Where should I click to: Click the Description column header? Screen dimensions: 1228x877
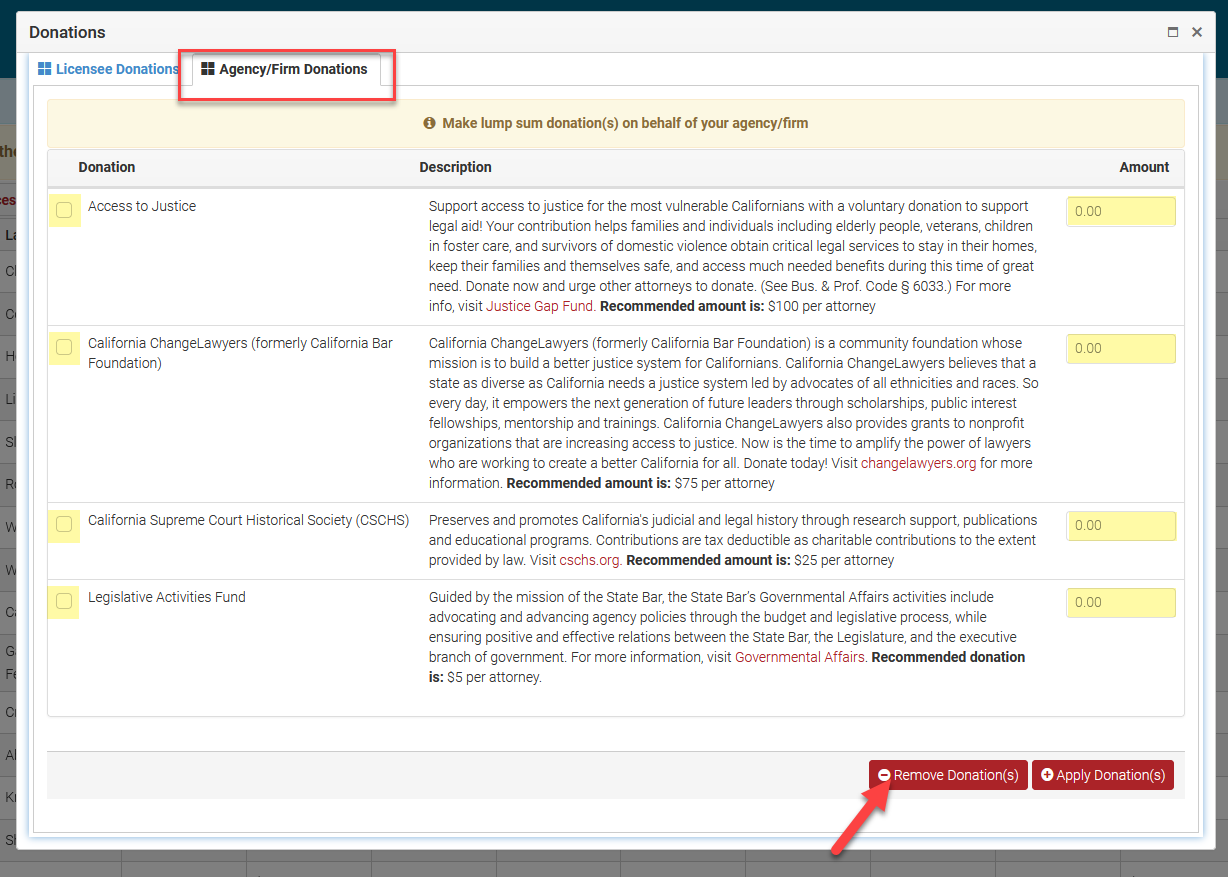tap(455, 167)
